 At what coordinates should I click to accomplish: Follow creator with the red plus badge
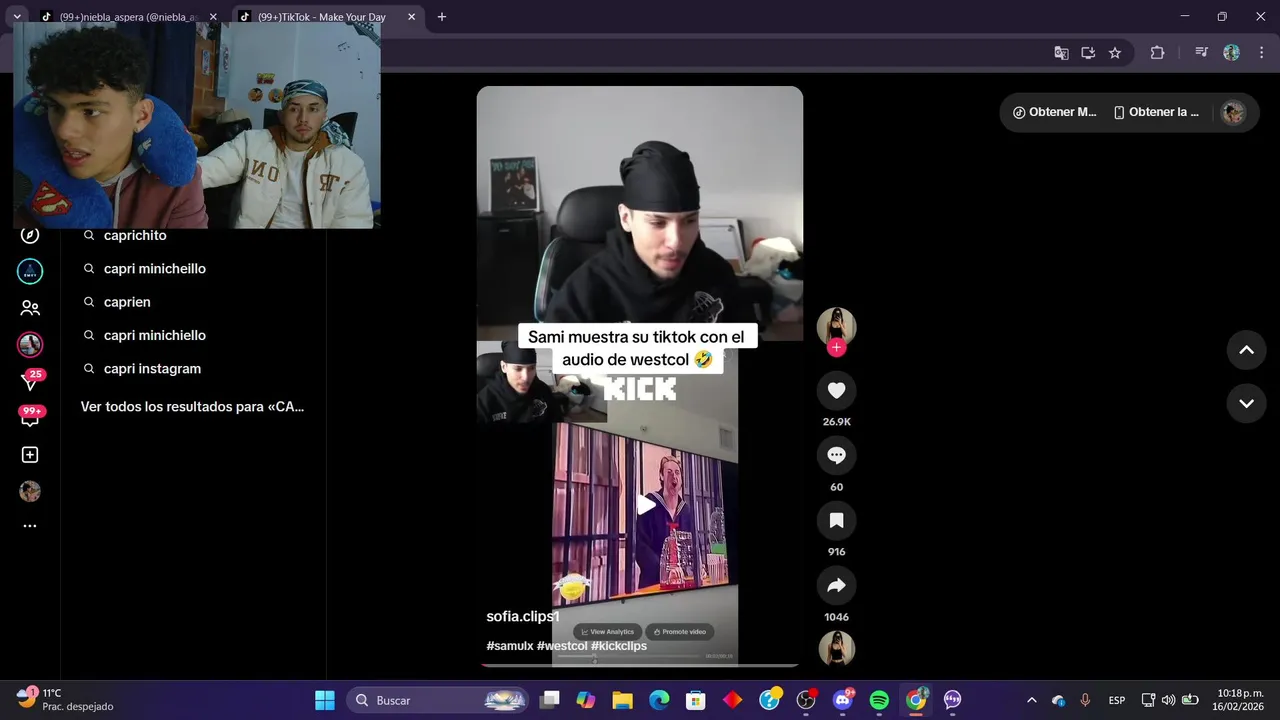tap(837, 348)
